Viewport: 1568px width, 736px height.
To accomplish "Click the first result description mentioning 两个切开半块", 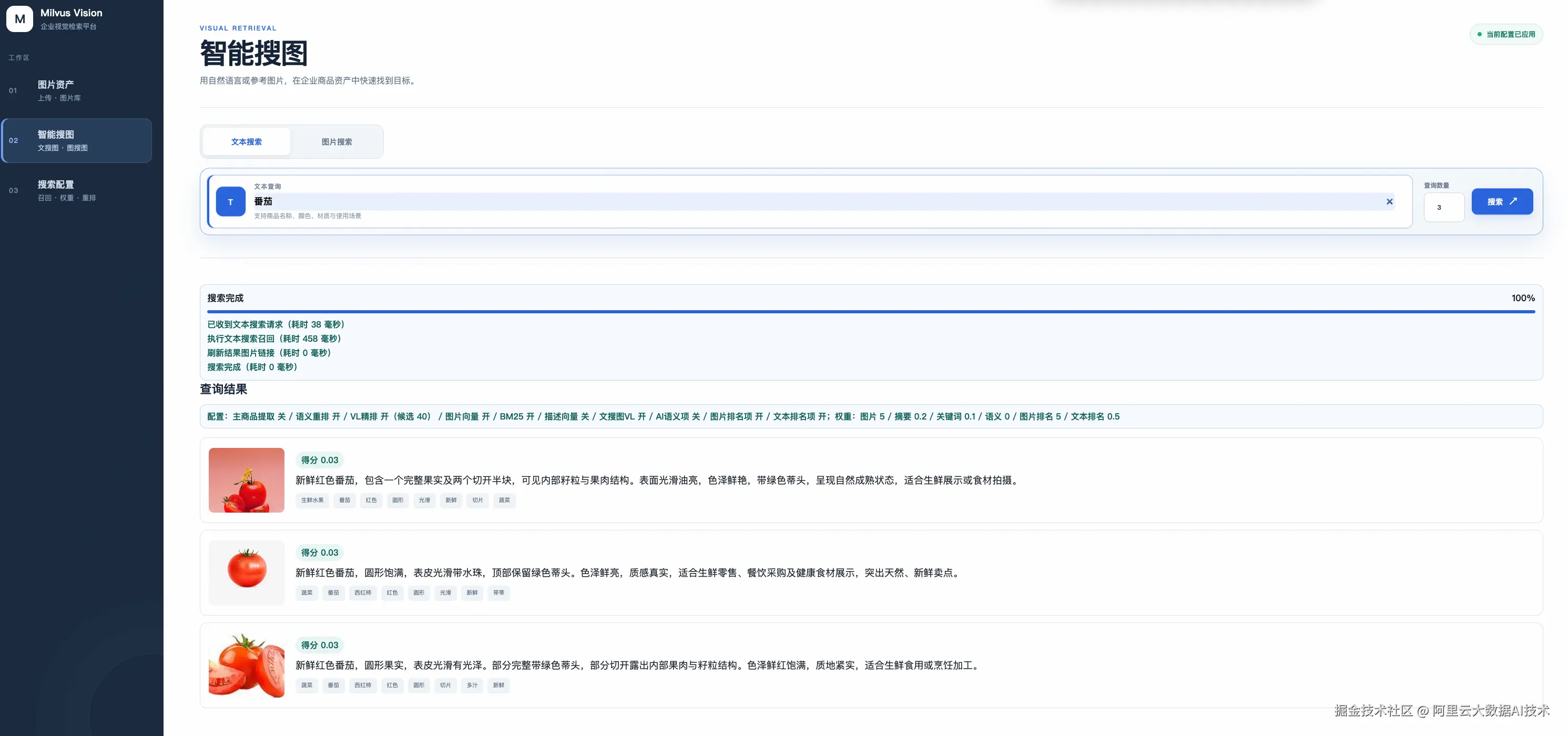I will tap(658, 481).
